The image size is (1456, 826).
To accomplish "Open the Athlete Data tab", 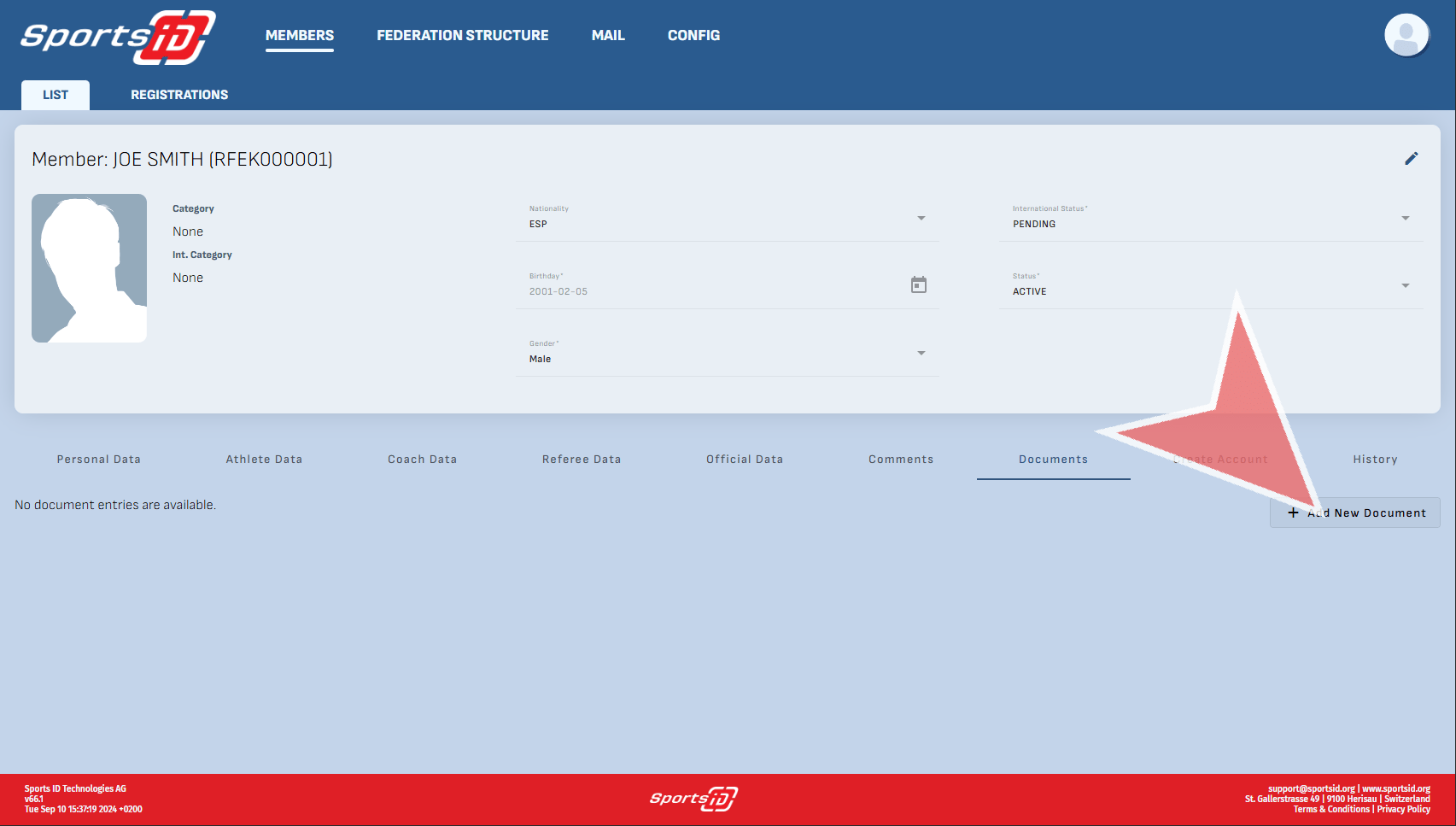I will point(264,460).
